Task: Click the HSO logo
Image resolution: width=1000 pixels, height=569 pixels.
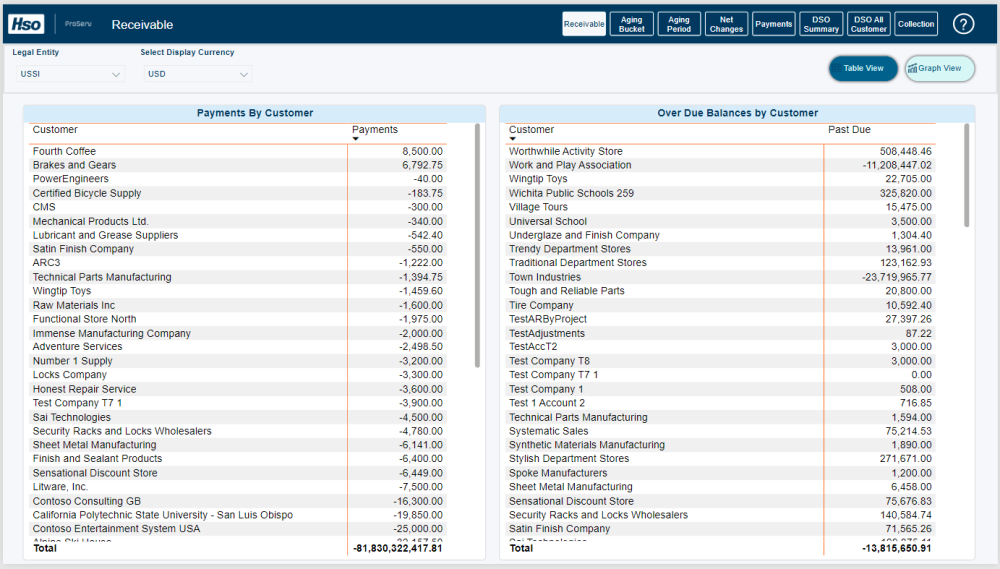Action: [x=26, y=24]
